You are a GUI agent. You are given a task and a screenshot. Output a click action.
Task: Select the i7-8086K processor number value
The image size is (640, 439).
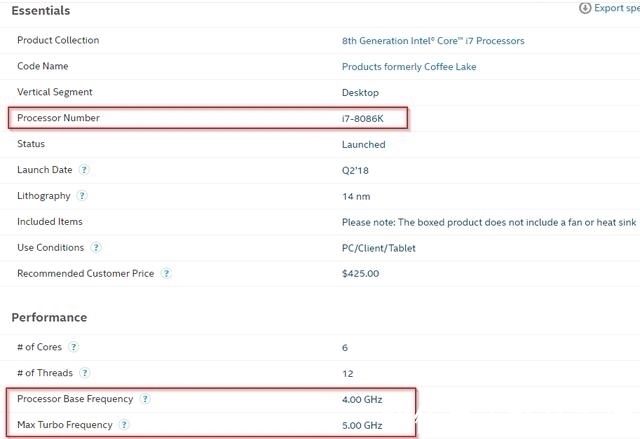point(363,118)
